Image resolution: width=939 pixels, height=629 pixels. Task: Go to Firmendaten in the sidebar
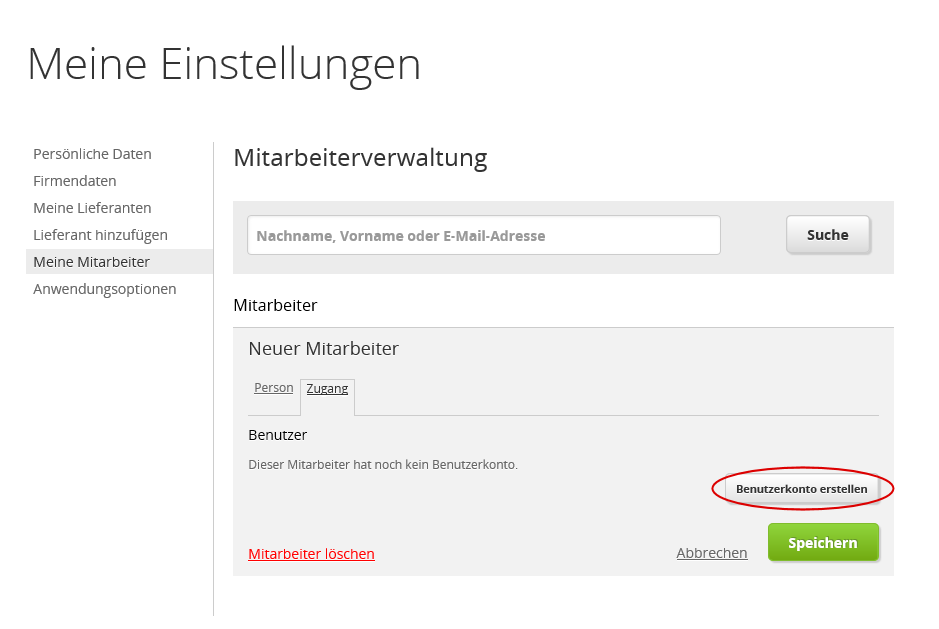click(75, 181)
